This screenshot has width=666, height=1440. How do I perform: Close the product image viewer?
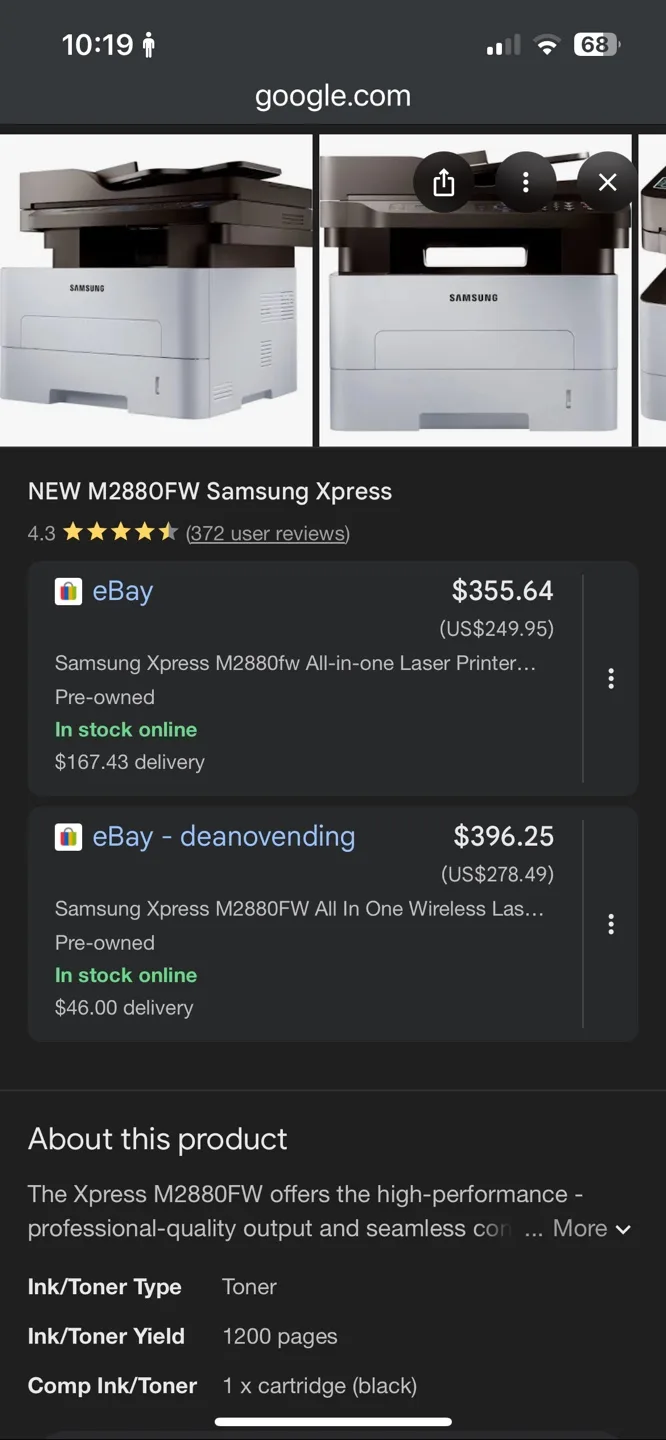click(x=607, y=183)
